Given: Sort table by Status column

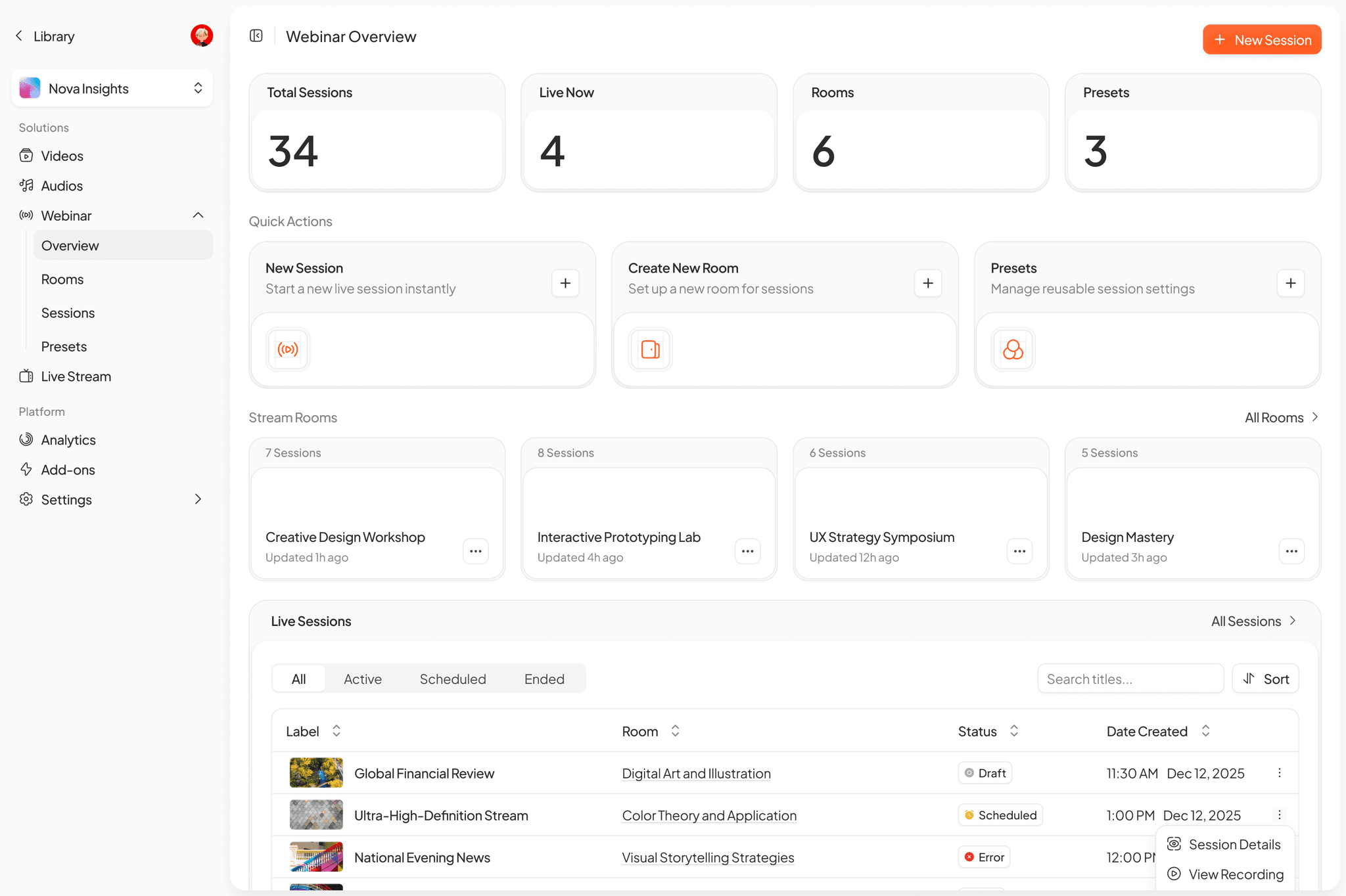Looking at the screenshot, I should [1014, 731].
